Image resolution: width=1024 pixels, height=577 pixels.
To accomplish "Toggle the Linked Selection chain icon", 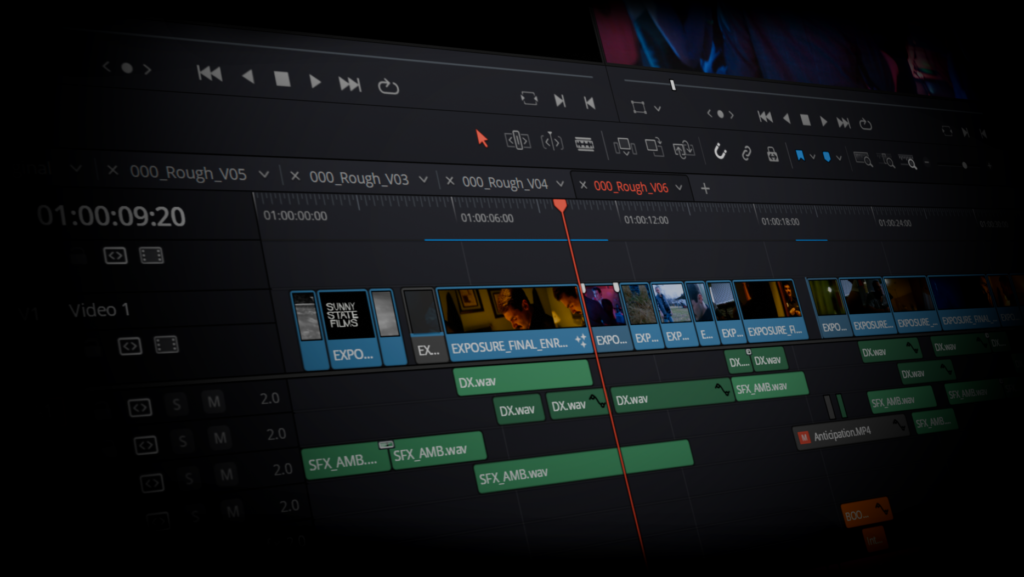I will coord(746,153).
